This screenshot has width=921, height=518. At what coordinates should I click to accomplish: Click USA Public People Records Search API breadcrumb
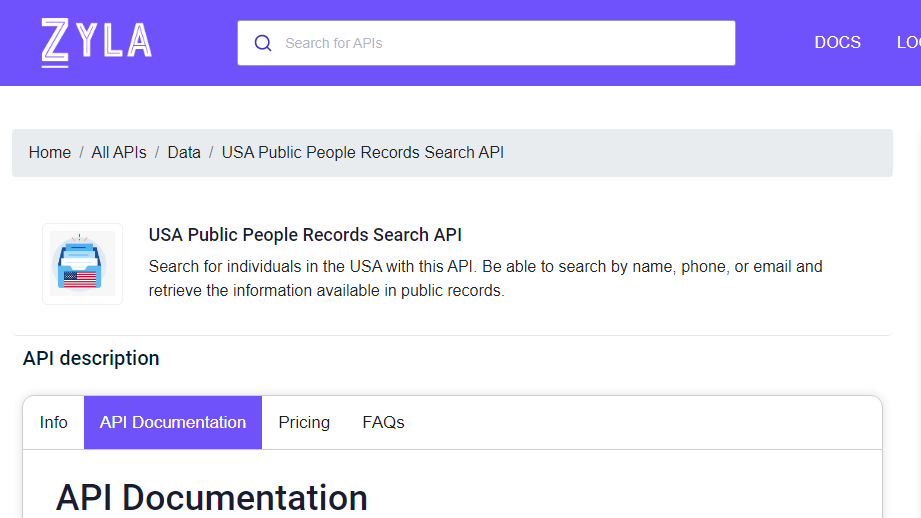coord(362,153)
